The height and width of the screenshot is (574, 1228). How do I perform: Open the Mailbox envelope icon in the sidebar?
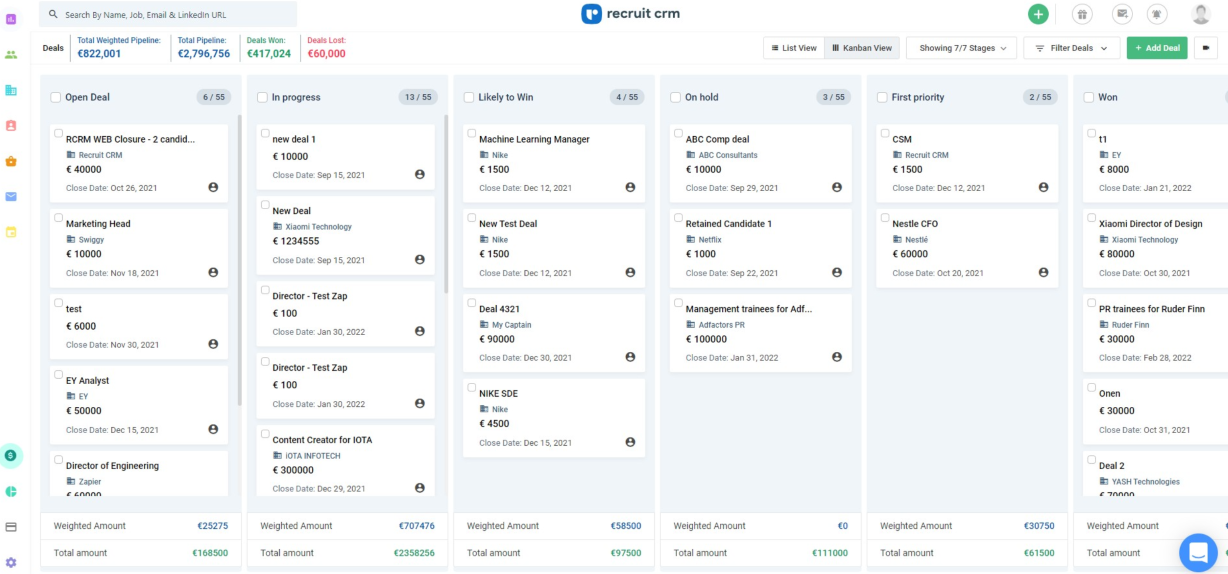click(11, 196)
